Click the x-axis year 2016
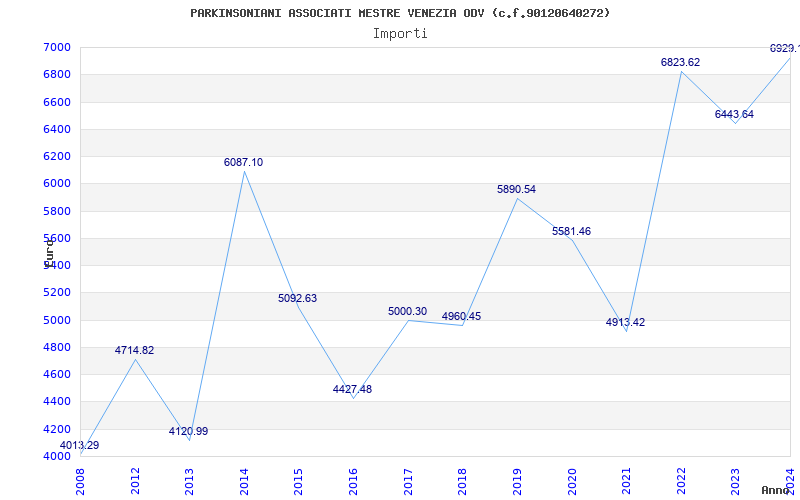 [x=353, y=481]
